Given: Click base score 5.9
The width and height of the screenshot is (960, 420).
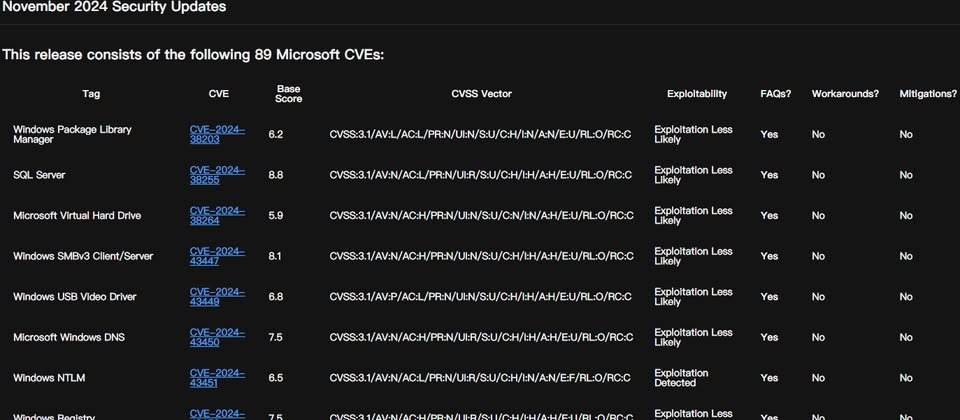Looking at the screenshot, I should pyautogui.click(x=276, y=216).
